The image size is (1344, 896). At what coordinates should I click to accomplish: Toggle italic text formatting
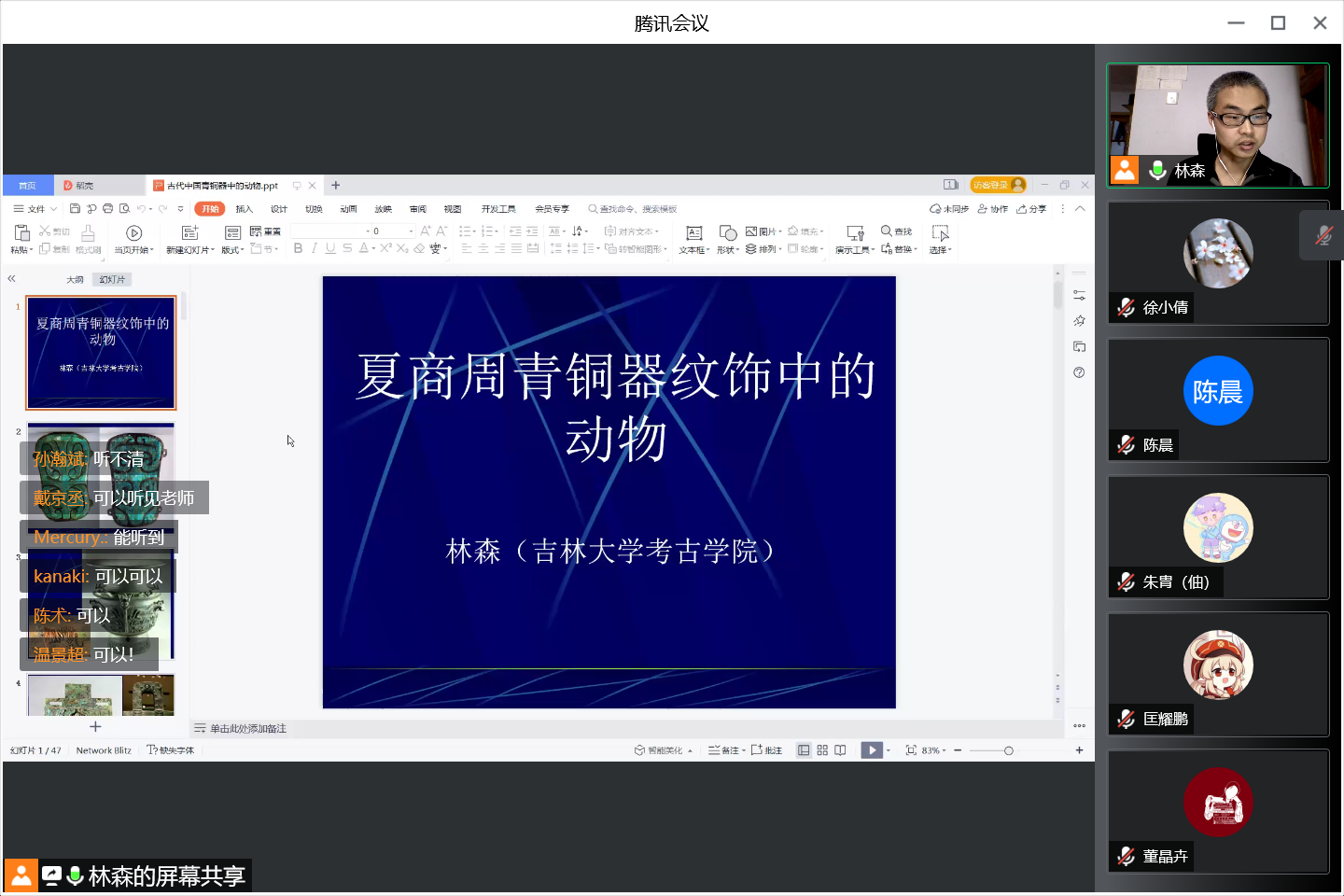pyautogui.click(x=315, y=248)
